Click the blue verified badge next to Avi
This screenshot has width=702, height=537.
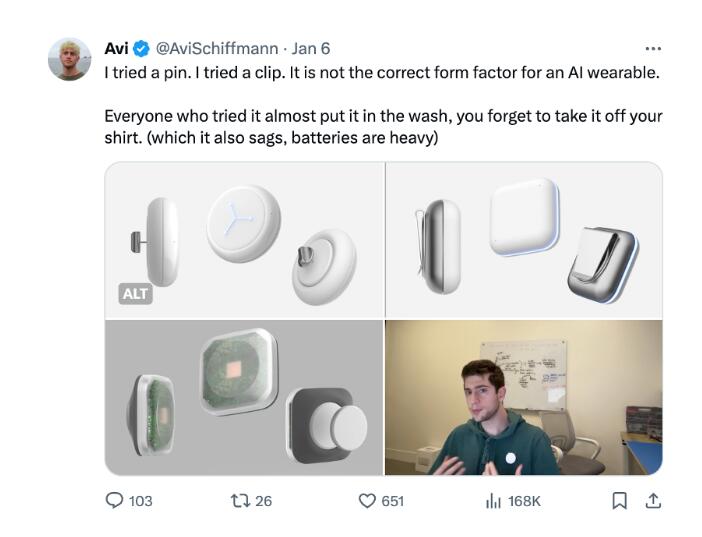click(x=142, y=48)
